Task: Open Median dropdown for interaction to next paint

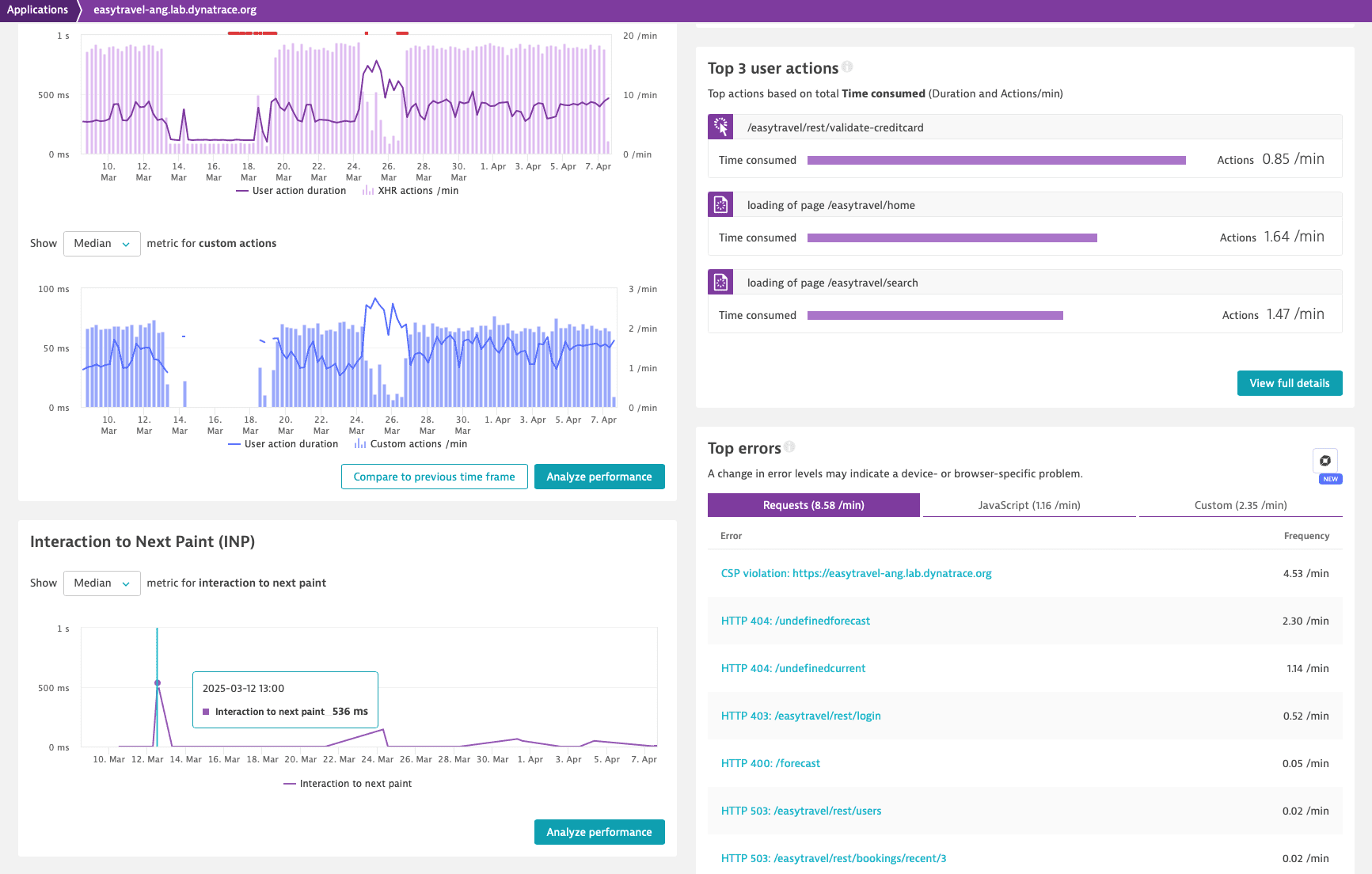Action: pyautogui.click(x=101, y=583)
